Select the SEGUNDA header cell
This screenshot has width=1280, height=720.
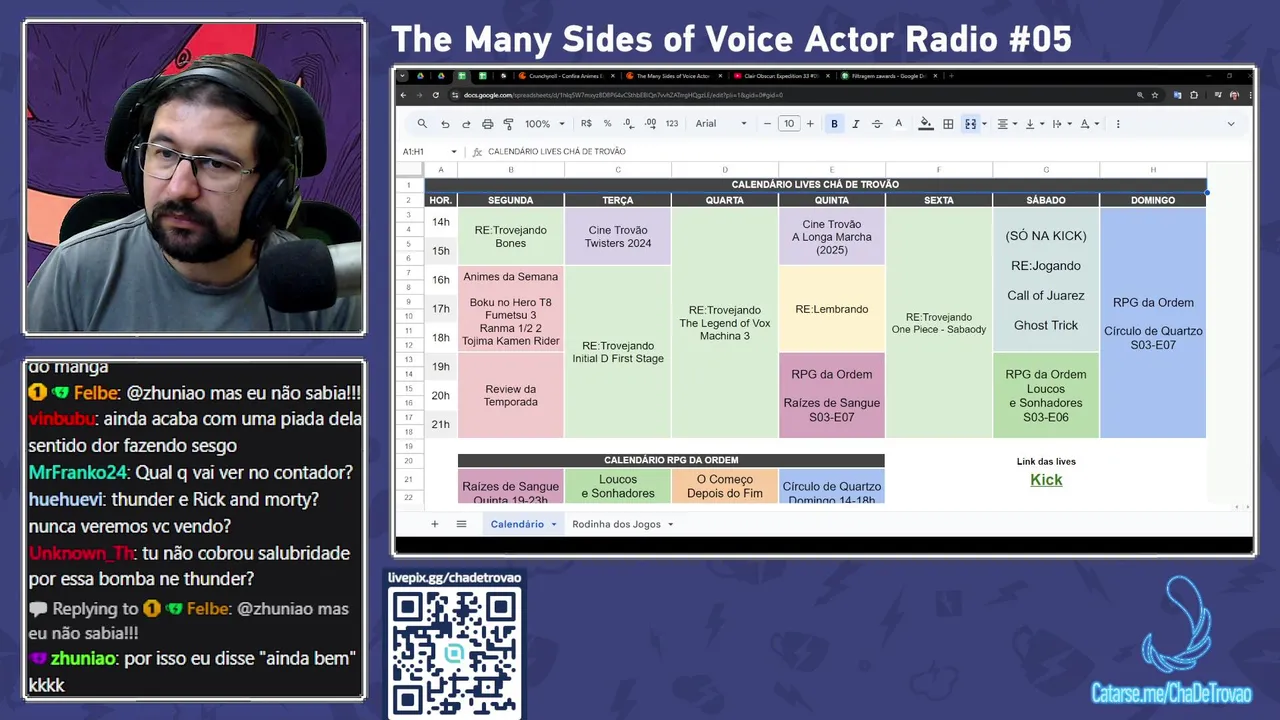(x=511, y=200)
